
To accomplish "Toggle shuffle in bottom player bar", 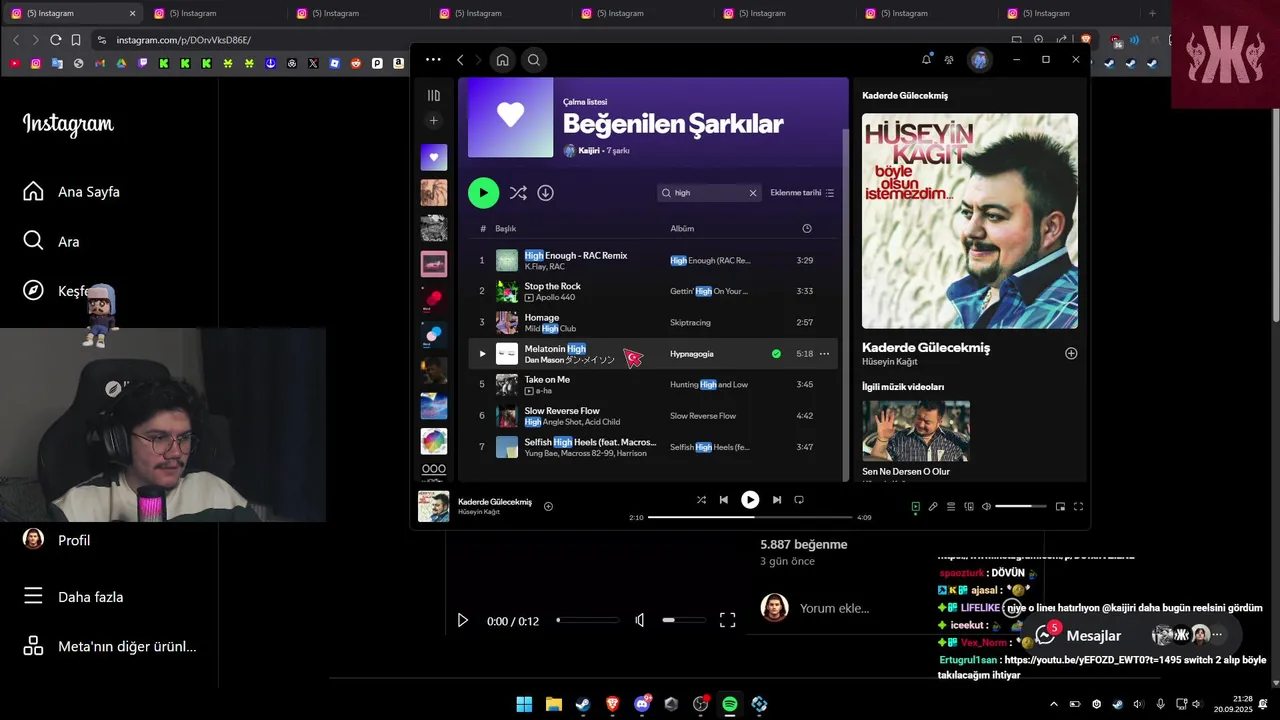I will coord(701,500).
